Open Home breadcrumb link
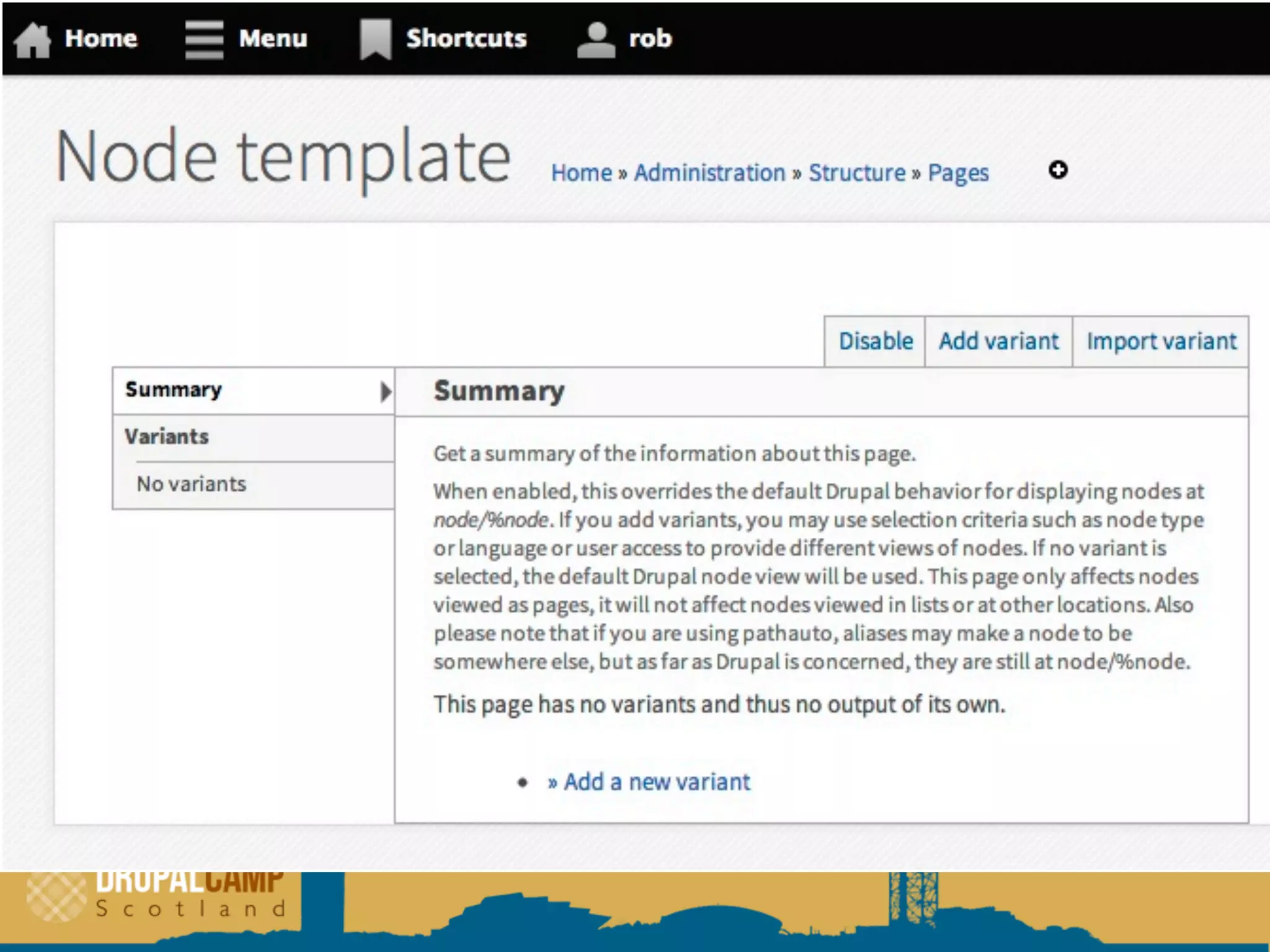The width and height of the screenshot is (1270, 952). 581,173
